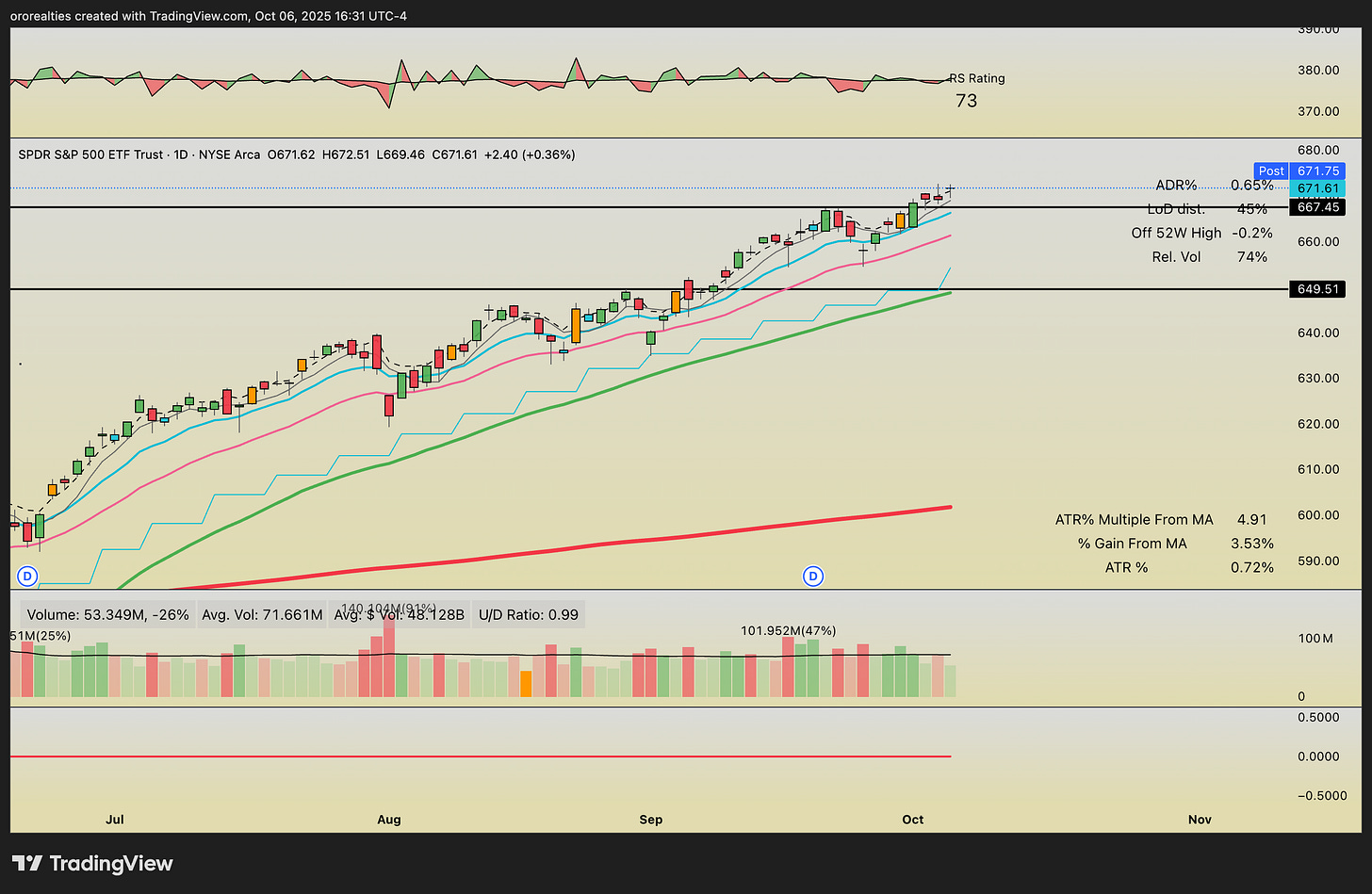Screen dimensions: 1372x894
Task: Click the Off 52W High label
Action: click(x=1176, y=233)
